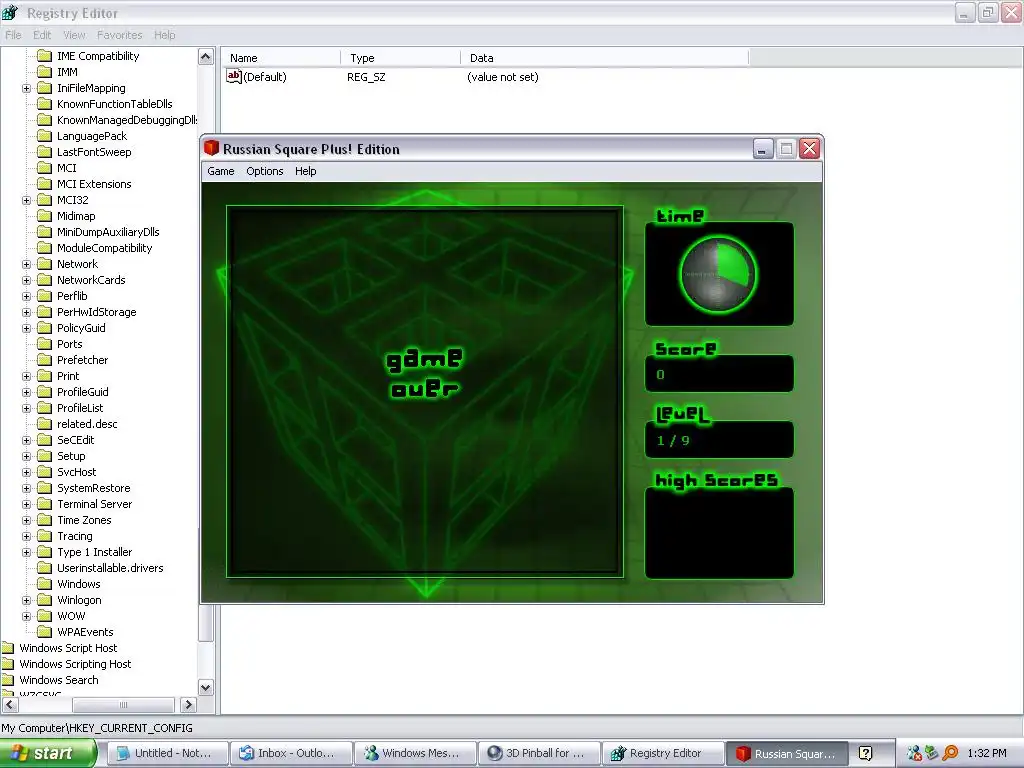The height and width of the screenshot is (768, 1024).
Task: Click the LanguagePack folder icon
Action: (44, 136)
